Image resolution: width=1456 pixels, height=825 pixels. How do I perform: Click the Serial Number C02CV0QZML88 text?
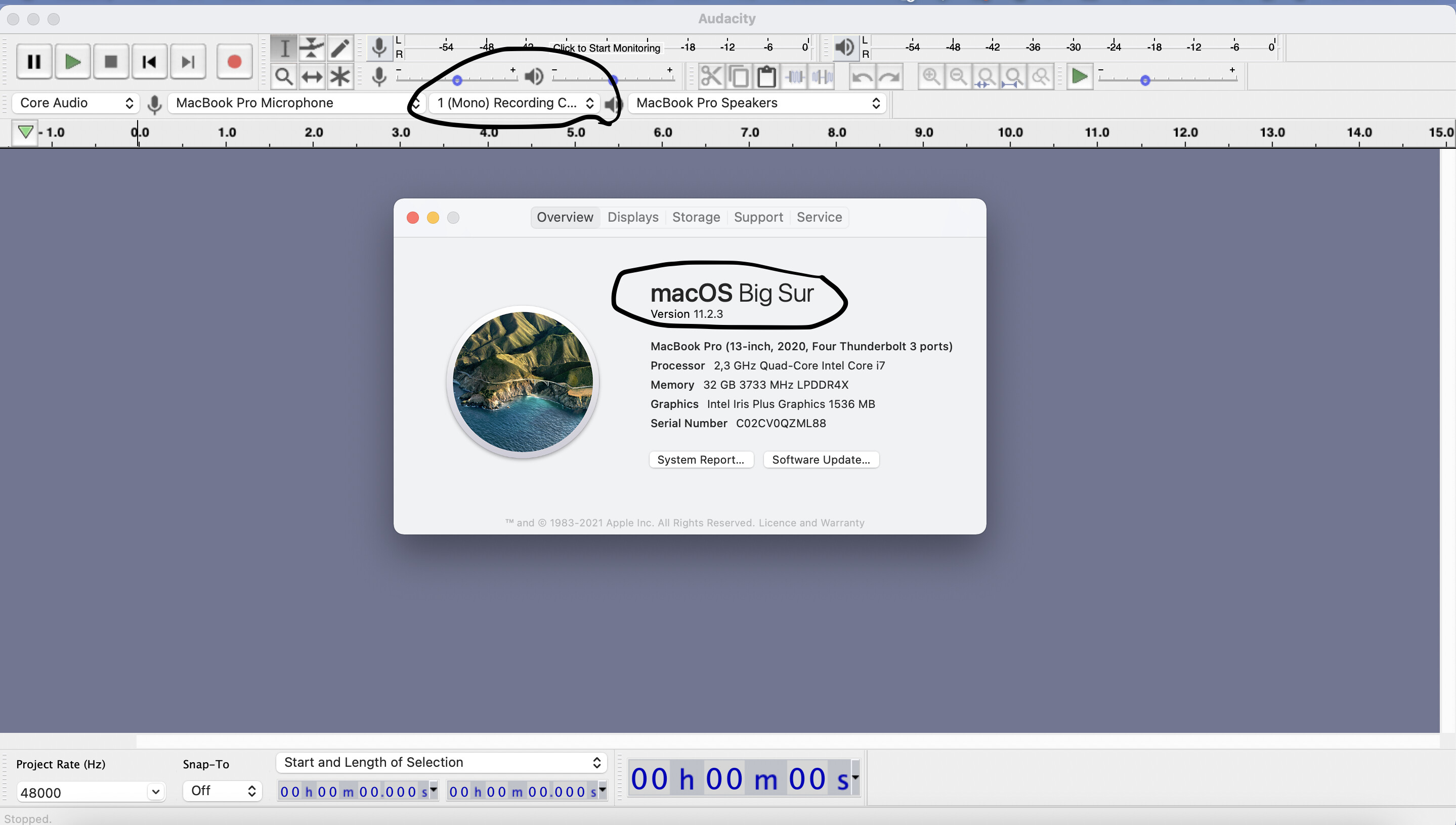click(738, 423)
